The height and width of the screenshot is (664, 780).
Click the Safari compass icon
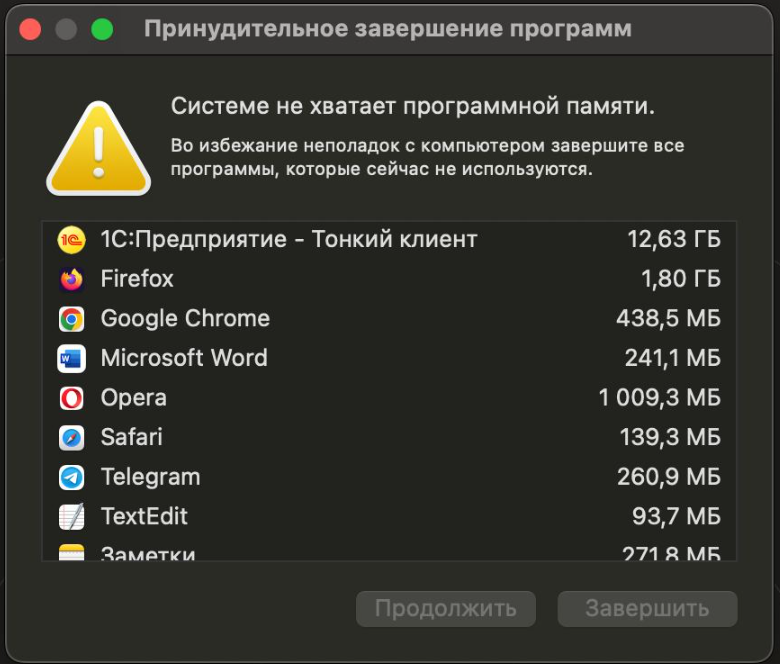pos(72,438)
